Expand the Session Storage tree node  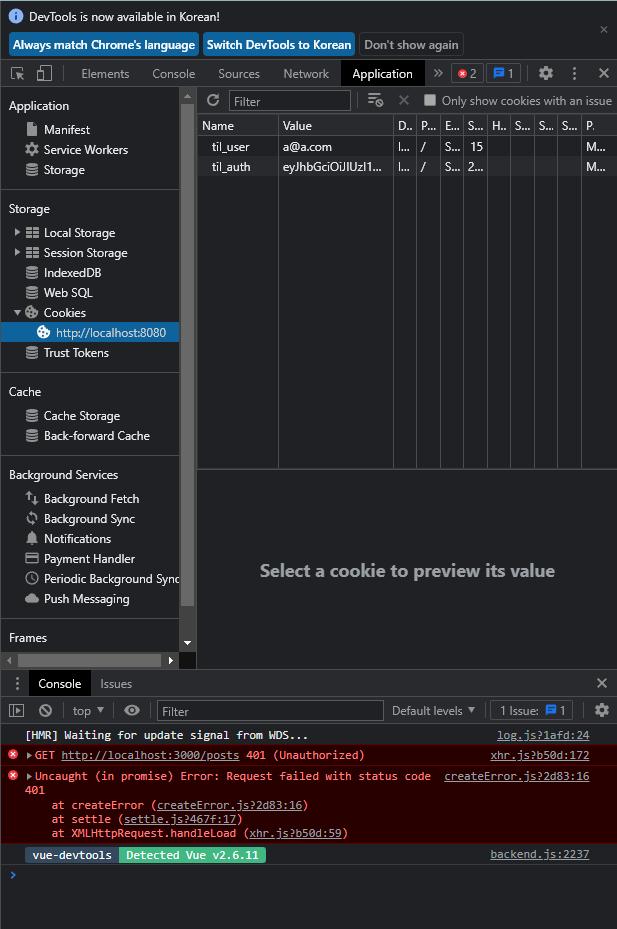click(17, 252)
